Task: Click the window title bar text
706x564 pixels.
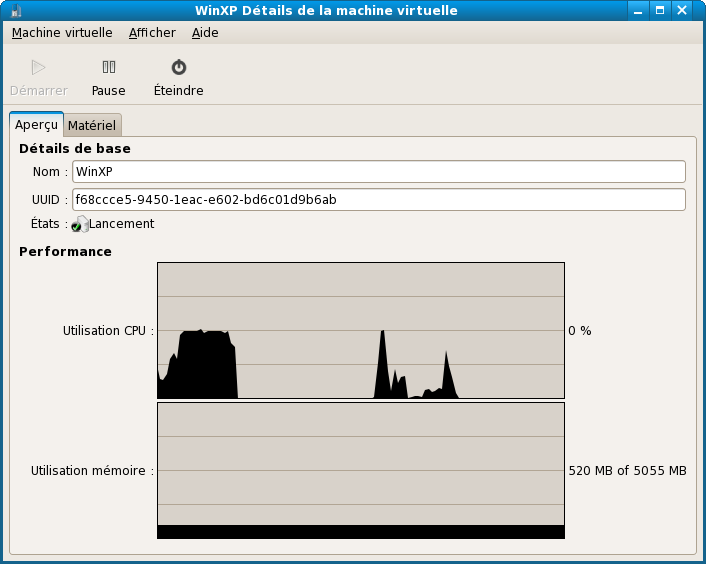Action: [x=326, y=11]
